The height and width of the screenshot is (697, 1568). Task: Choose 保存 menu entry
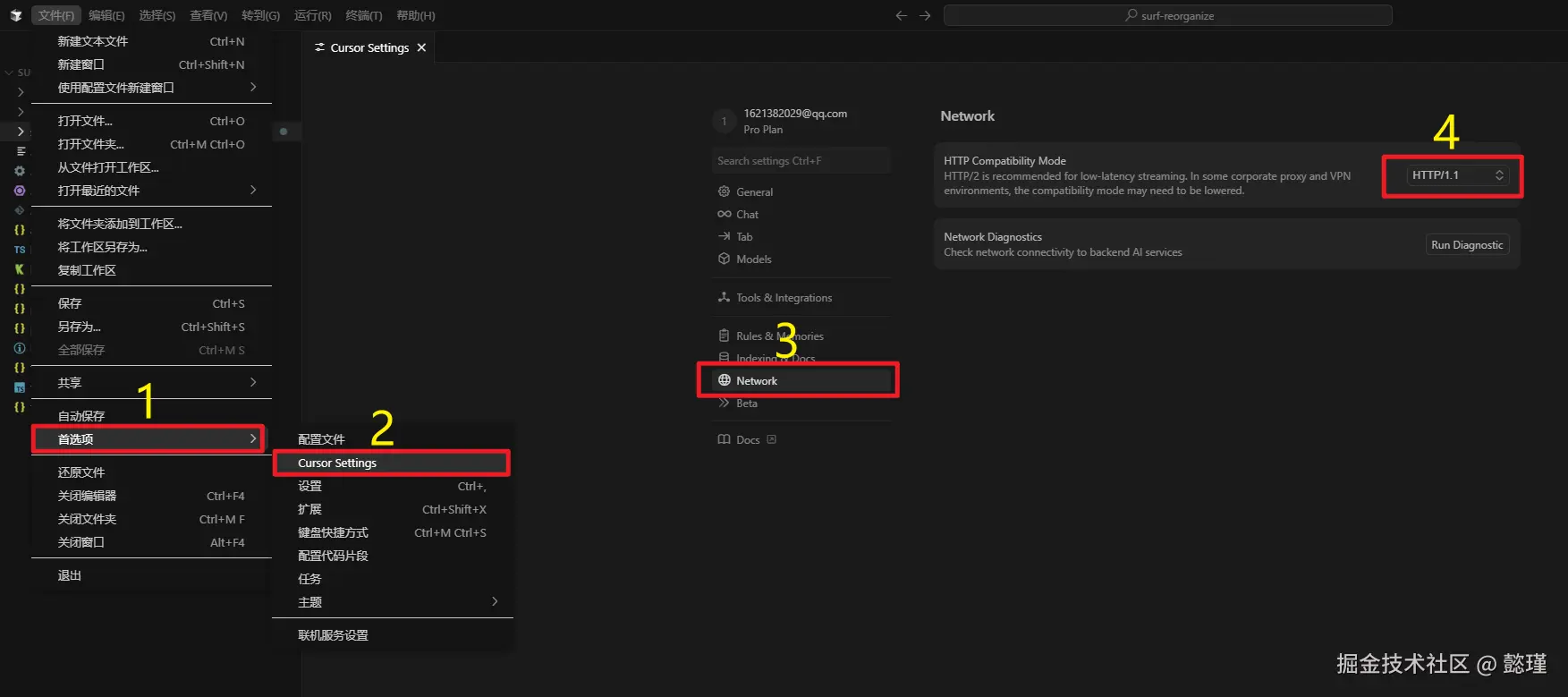coord(151,303)
